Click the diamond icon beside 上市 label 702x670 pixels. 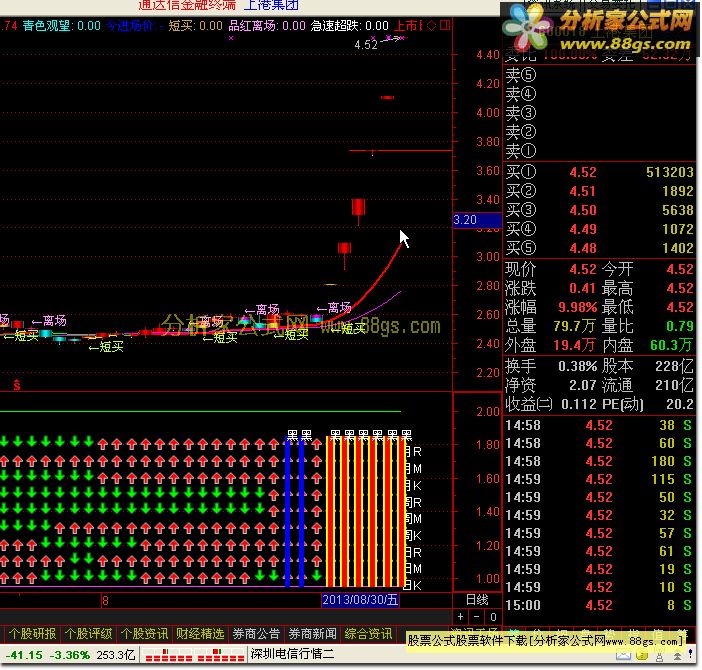tap(431, 26)
